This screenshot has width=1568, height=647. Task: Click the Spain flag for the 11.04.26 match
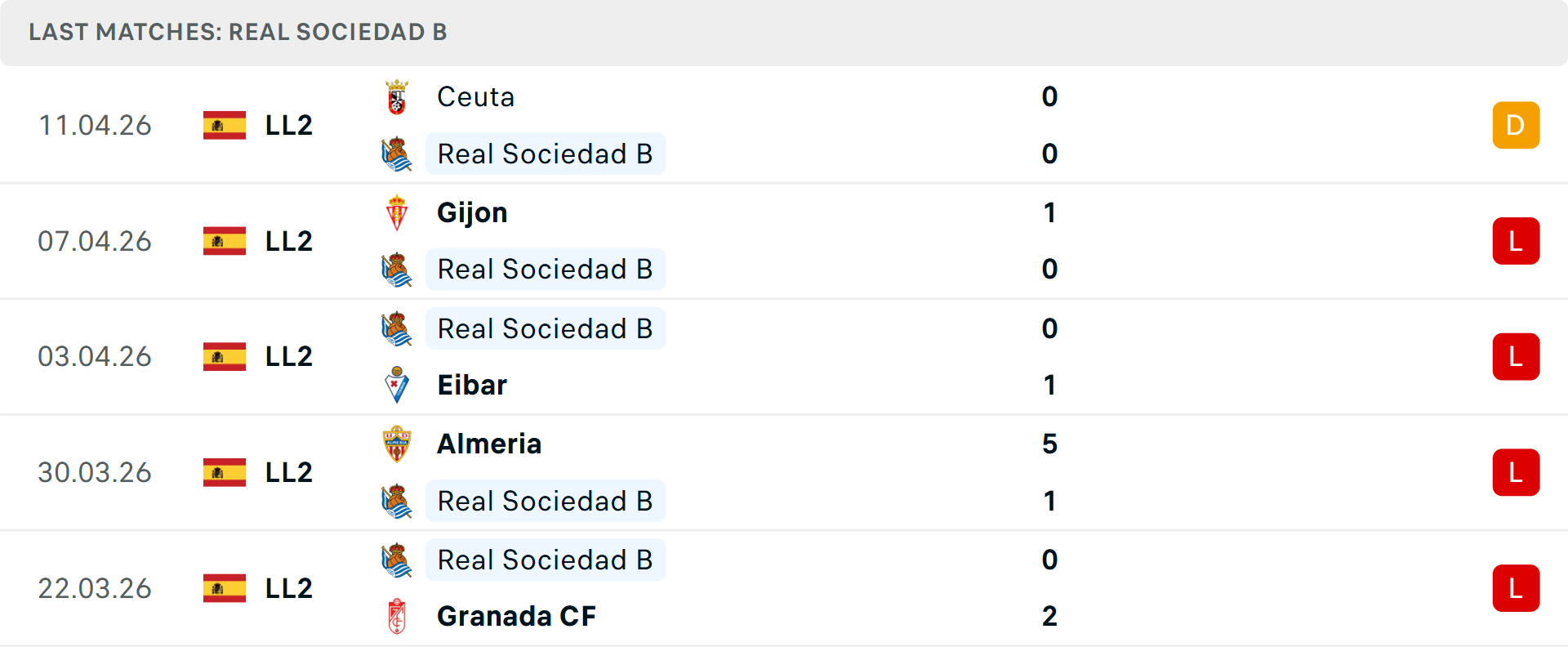224,125
